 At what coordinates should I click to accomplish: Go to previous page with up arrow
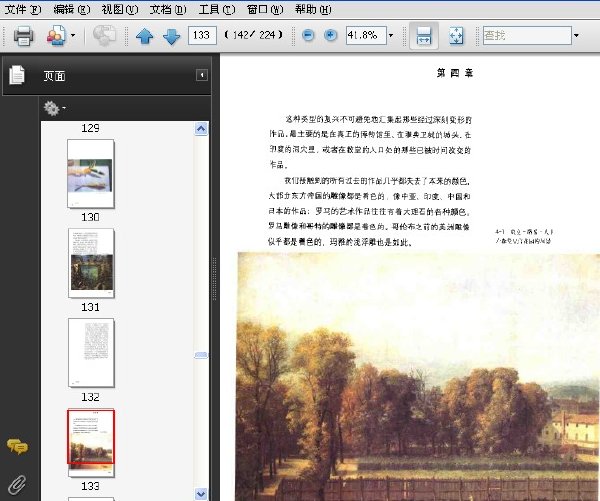click(x=145, y=36)
